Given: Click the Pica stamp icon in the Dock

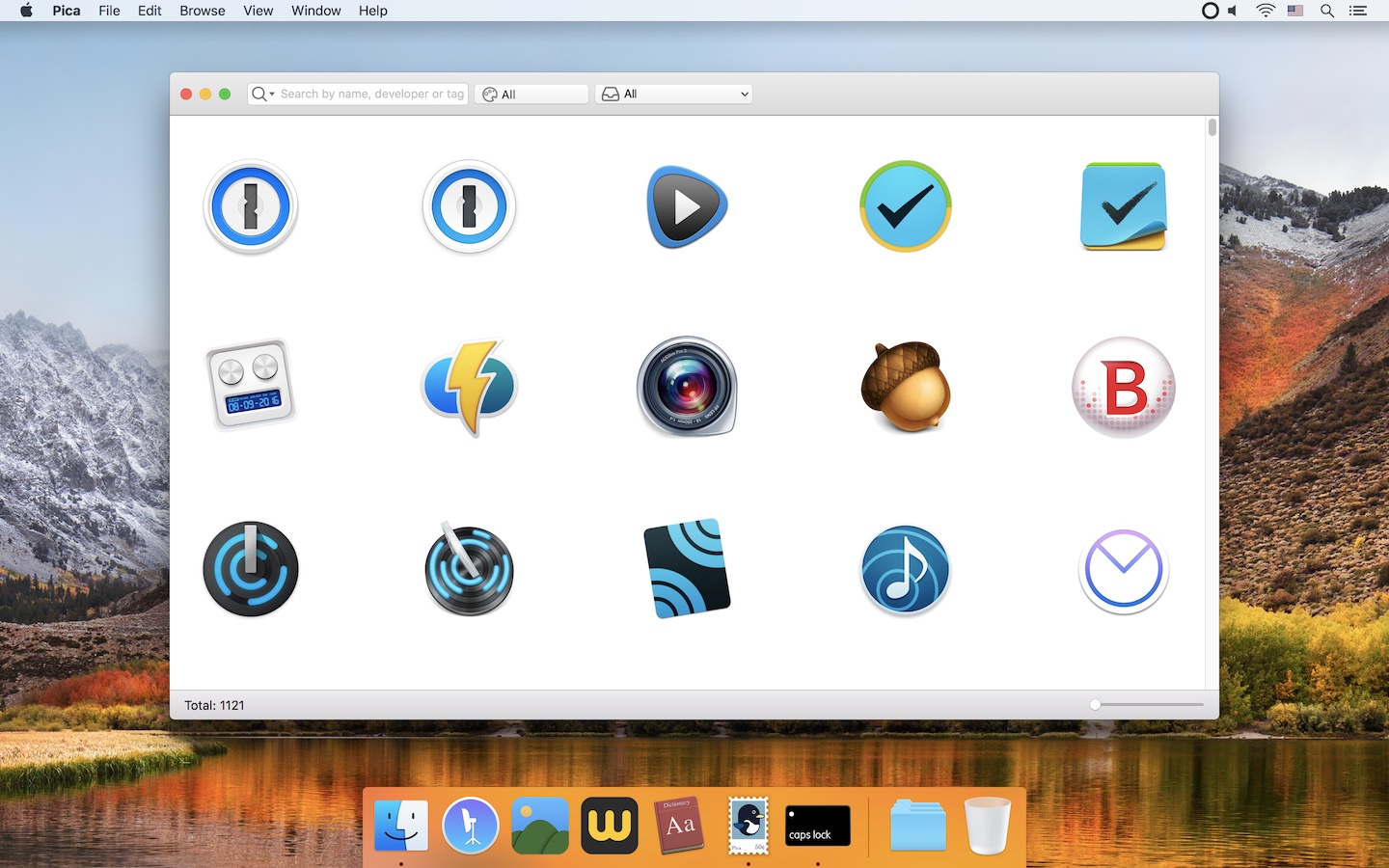Looking at the screenshot, I should [x=749, y=826].
